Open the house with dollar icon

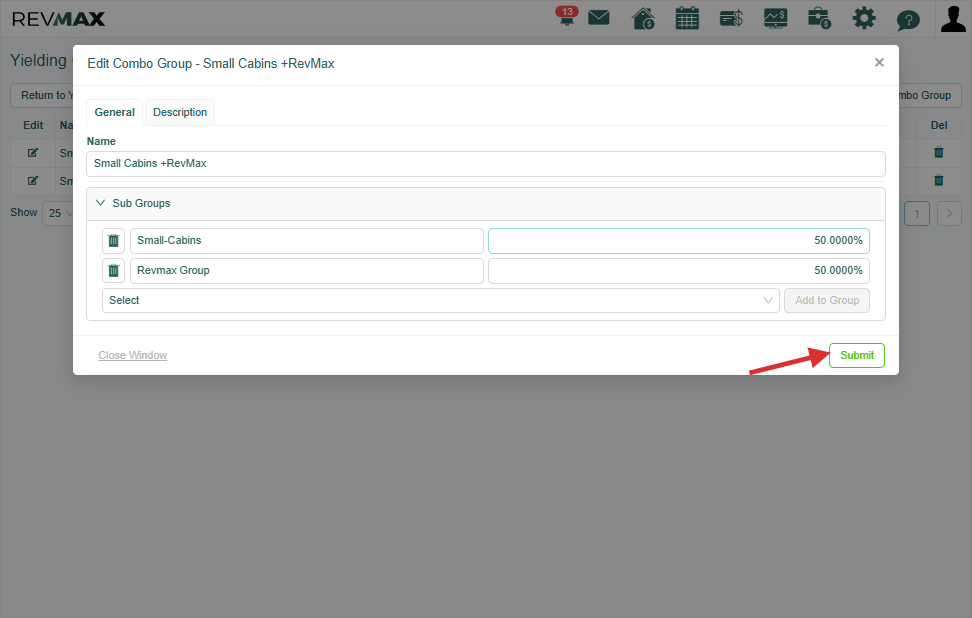pos(643,18)
